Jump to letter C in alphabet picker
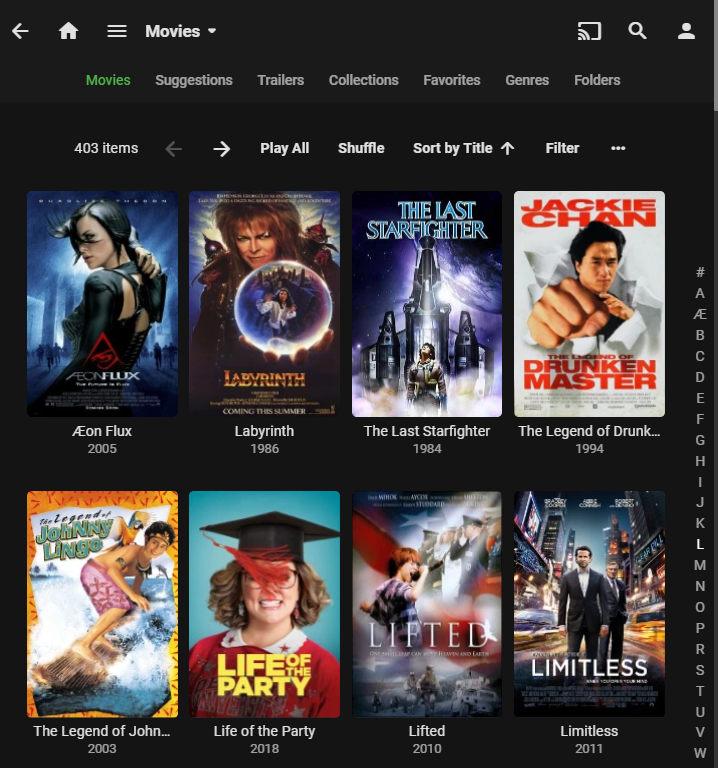 click(700, 356)
